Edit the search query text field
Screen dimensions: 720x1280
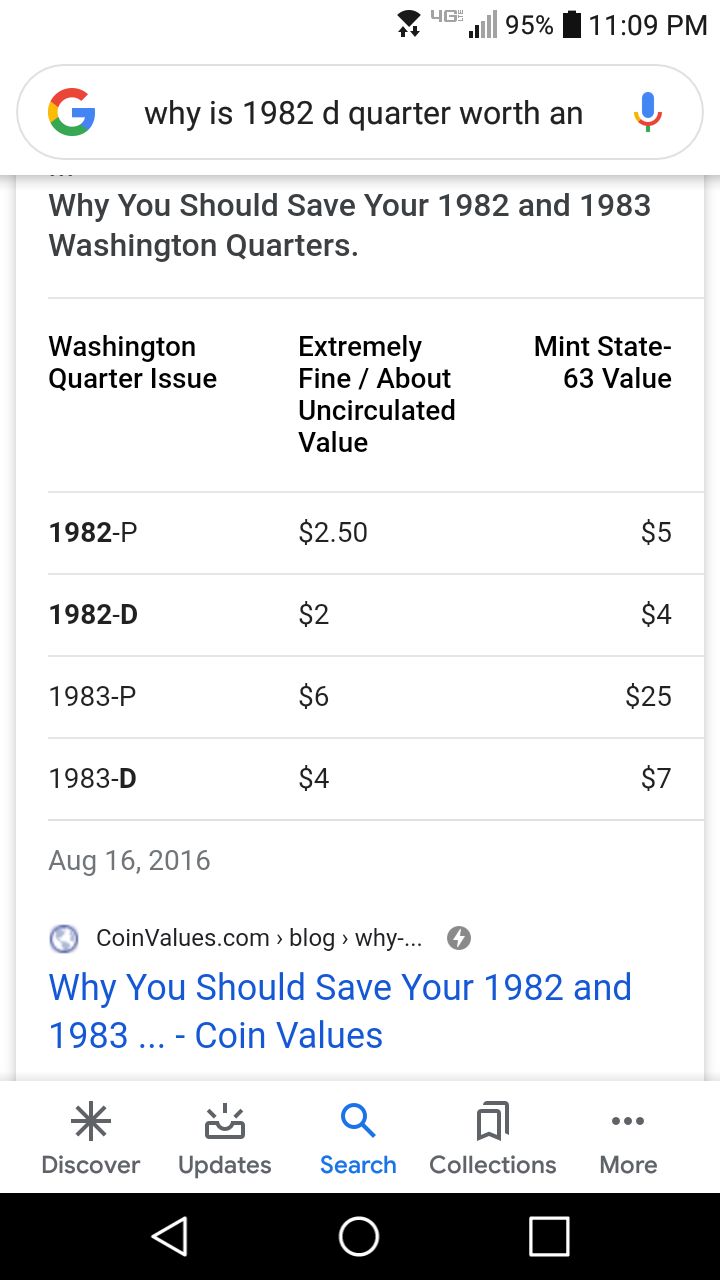click(x=364, y=113)
